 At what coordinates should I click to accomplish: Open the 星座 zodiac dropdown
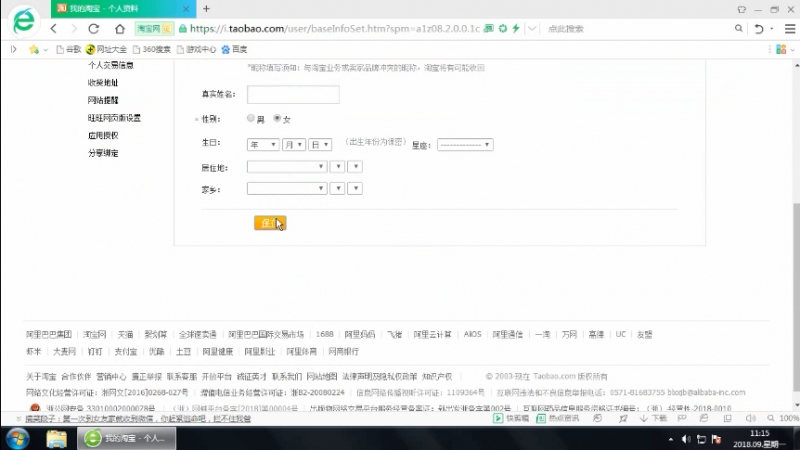(465, 145)
